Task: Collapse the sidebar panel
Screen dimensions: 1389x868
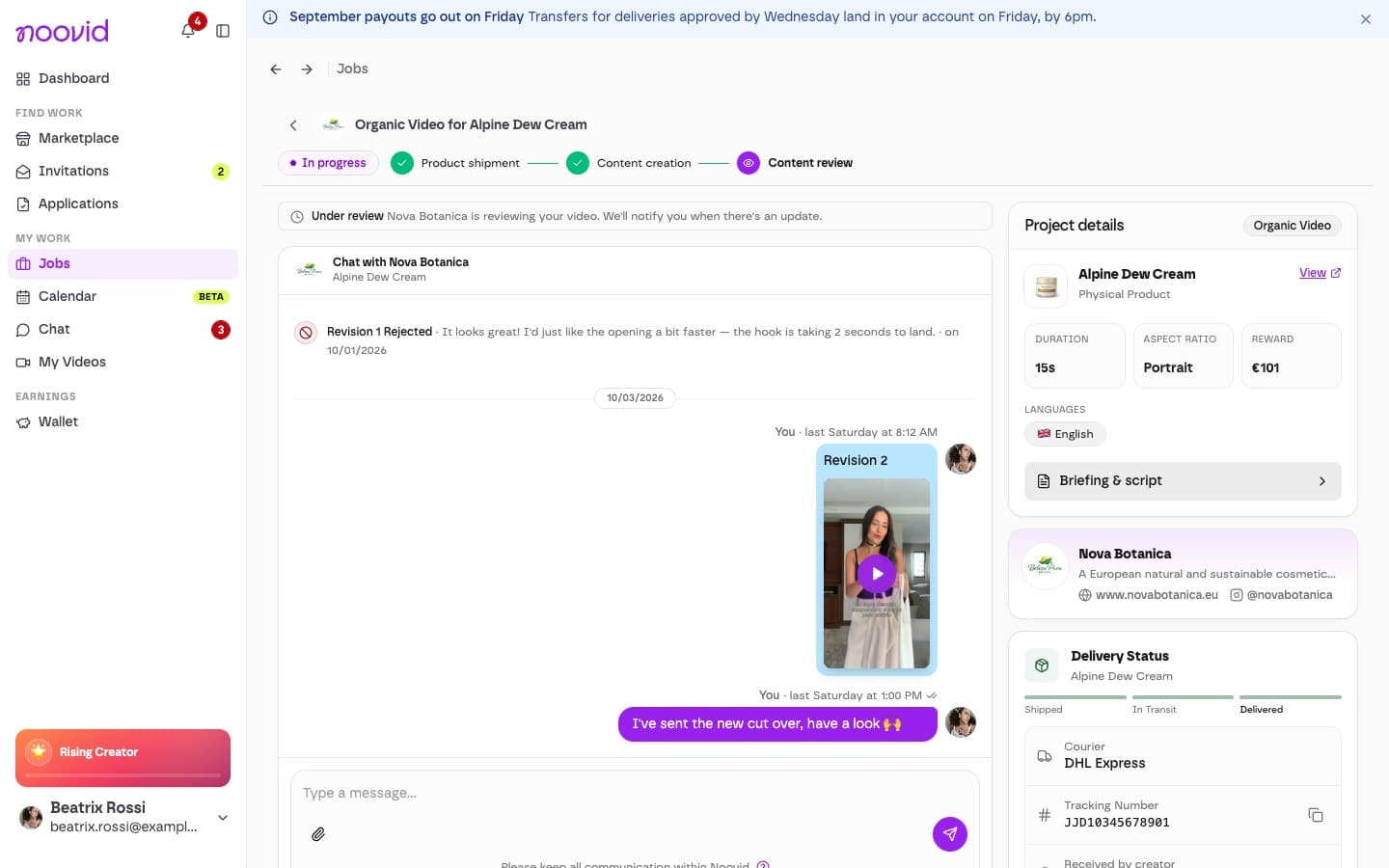Action: (x=223, y=31)
